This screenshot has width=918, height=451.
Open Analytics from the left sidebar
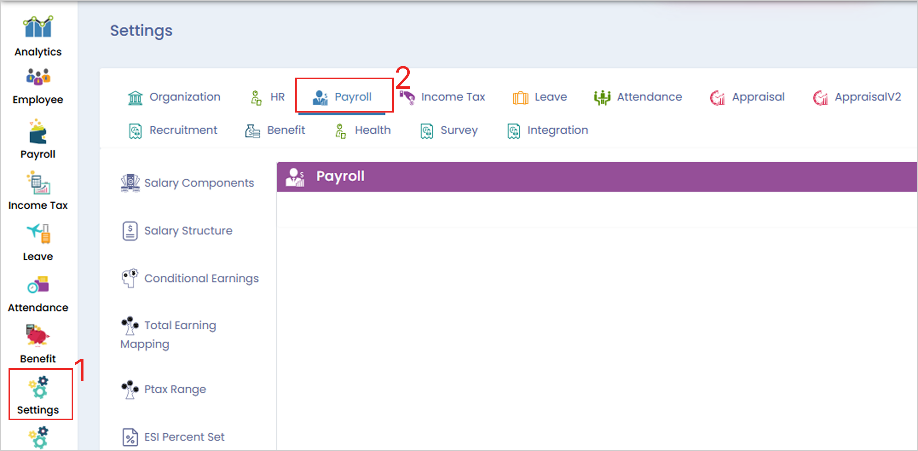point(38,37)
